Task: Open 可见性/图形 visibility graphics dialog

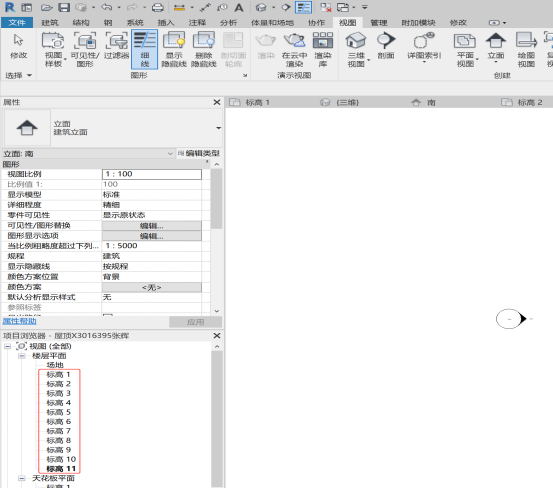Action: [x=85, y=49]
